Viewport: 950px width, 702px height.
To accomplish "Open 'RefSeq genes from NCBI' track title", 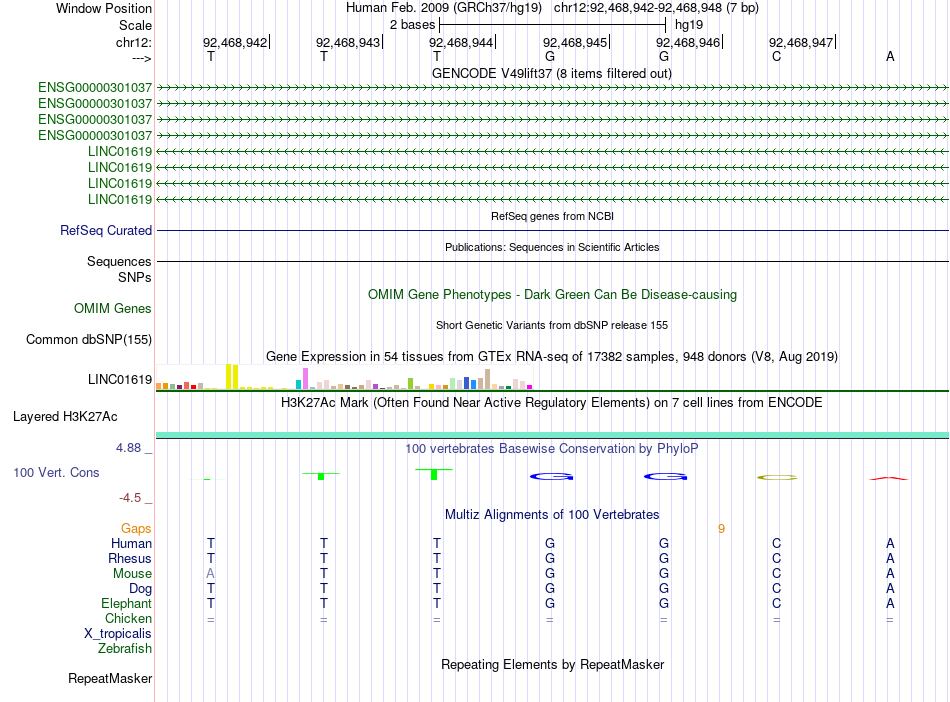I will pos(552,216).
